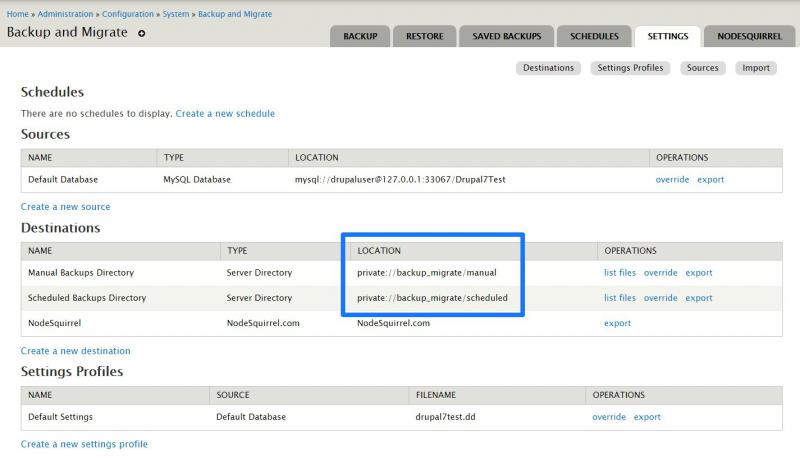Image resolution: width=800 pixels, height=458 pixels.
Task: Click the drupal7test.dd filename cell
Action: click(x=445, y=417)
